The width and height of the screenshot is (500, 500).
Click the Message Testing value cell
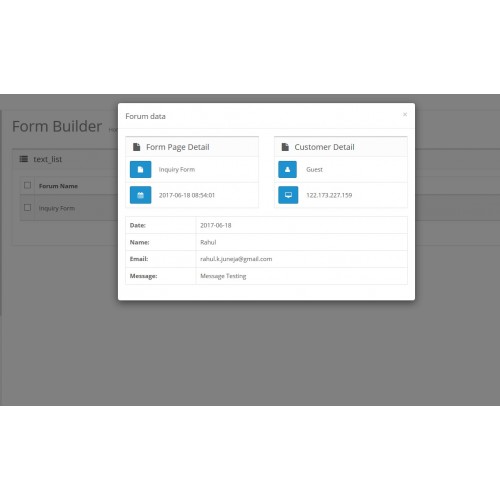(302, 276)
